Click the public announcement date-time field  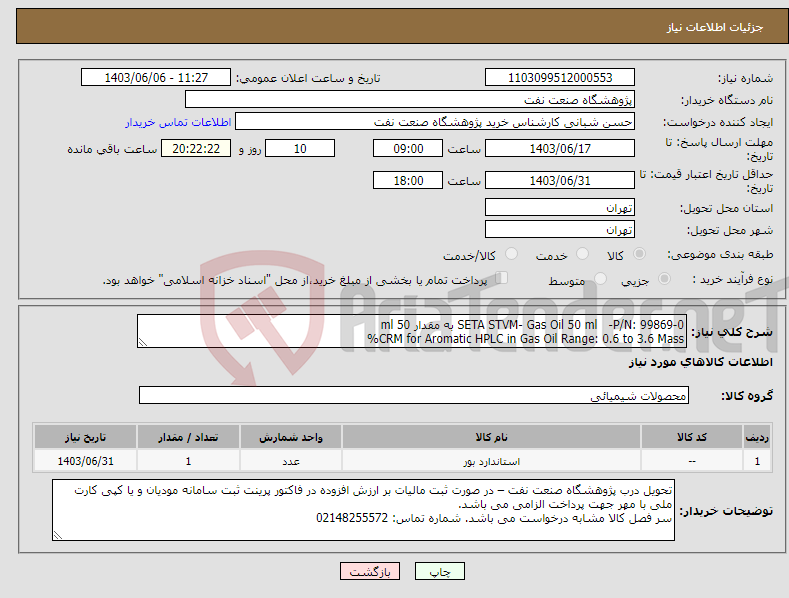(156, 78)
